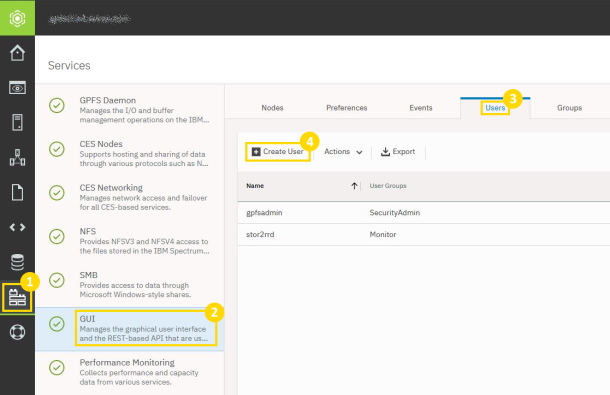Click the Export download icon
610x395 pixels.
(x=385, y=152)
